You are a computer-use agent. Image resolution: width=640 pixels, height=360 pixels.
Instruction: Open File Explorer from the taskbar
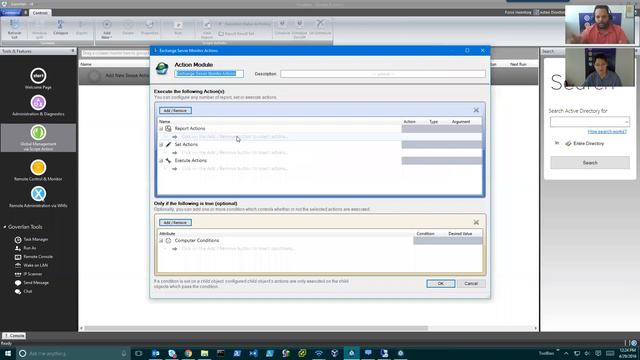tap(204, 353)
